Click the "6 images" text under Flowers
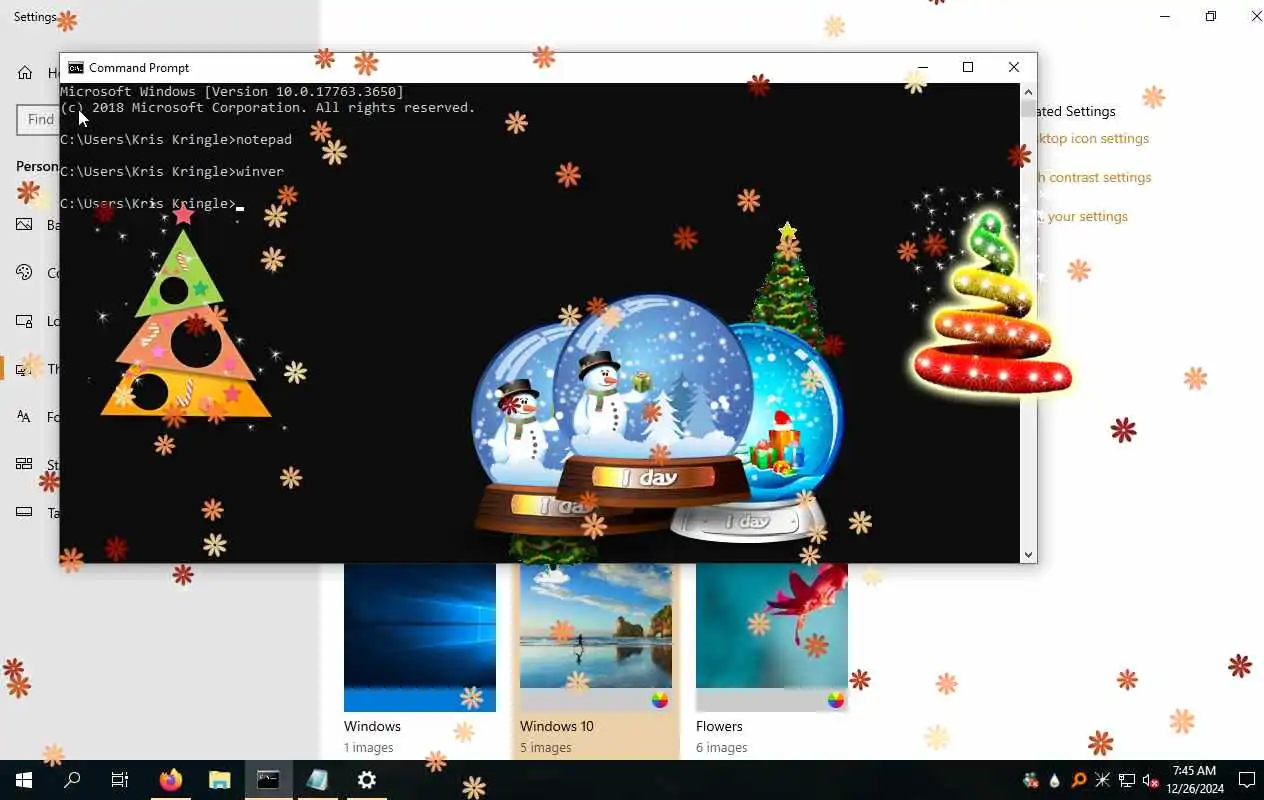The image size is (1264, 800). (x=722, y=748)
